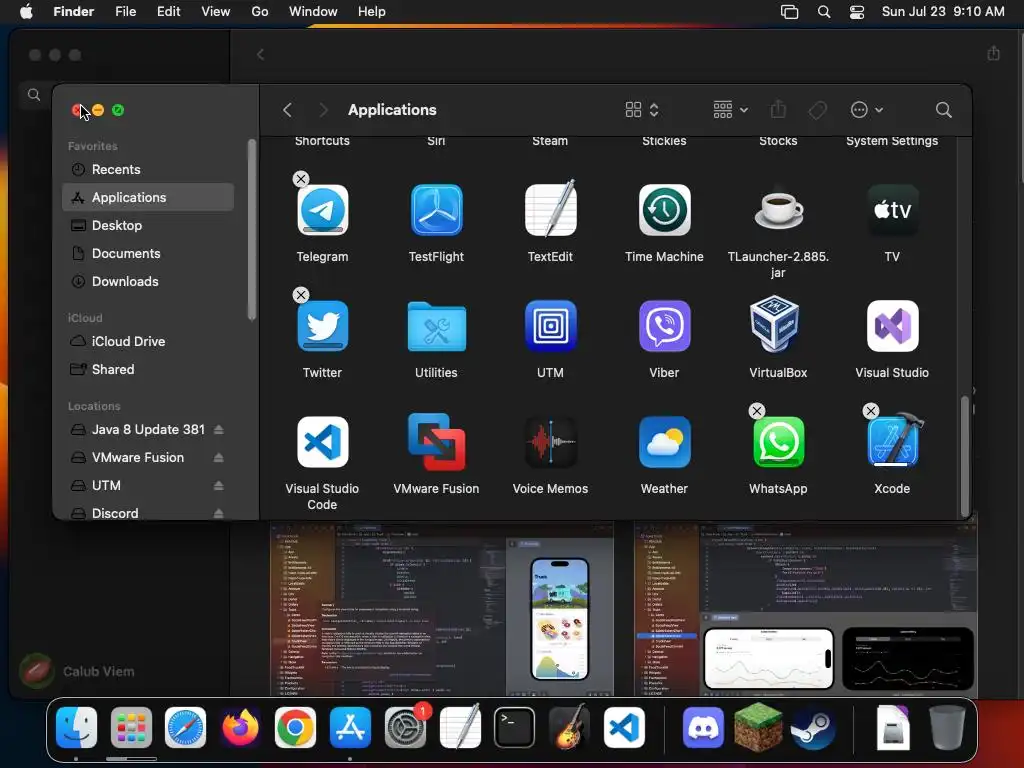
Task: Launch Firefox from the Dock
Action: coord(240,728)
